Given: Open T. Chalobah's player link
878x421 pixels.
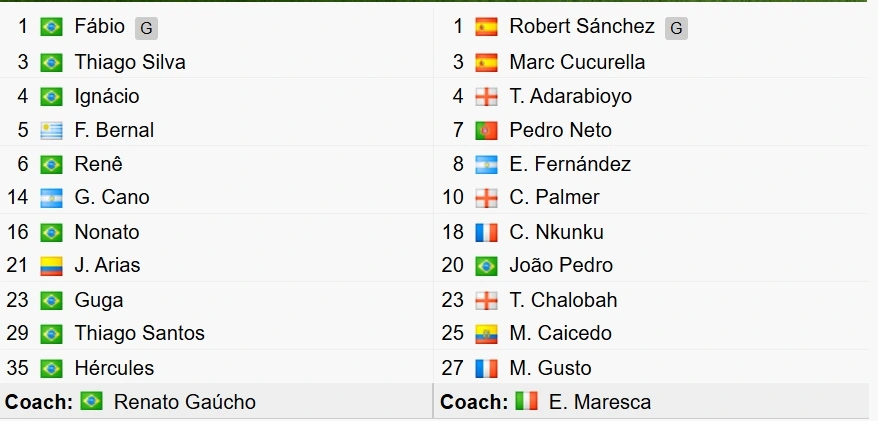Looking at the screenshot, I should [563, 300].
